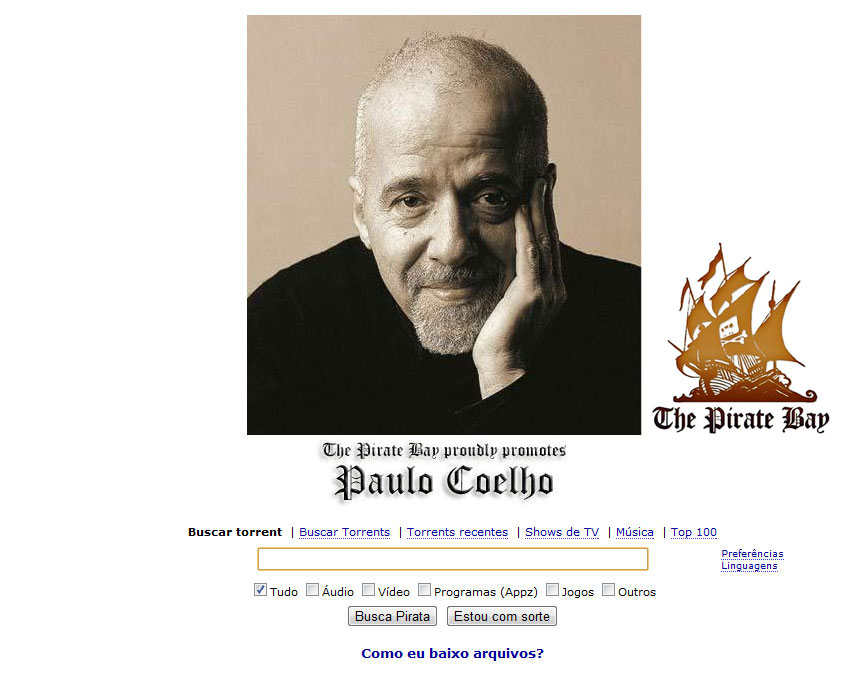Open the Shows de TV section

(x=562, y=532)
